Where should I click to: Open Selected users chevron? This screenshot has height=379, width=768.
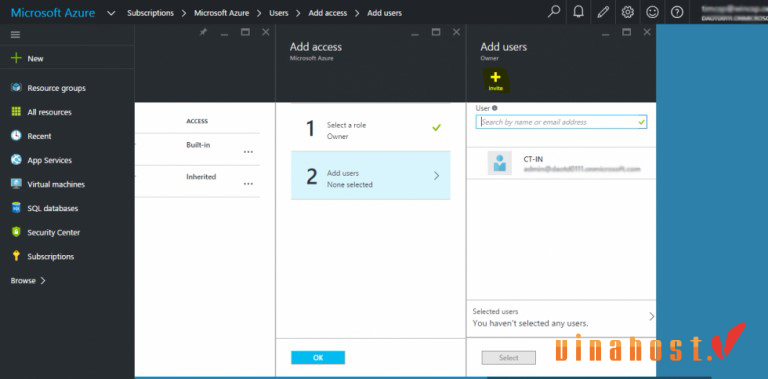(x=651, y=316)
